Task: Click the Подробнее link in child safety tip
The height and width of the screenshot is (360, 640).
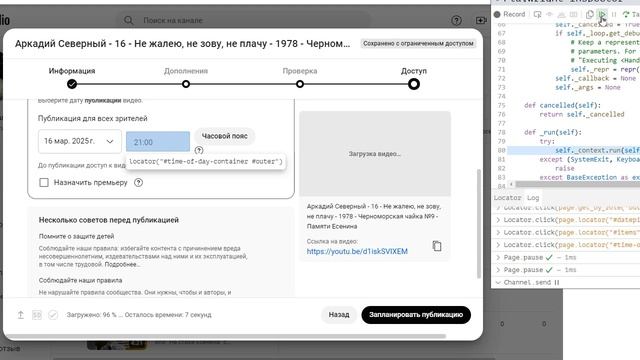Action: click(122, 264)
